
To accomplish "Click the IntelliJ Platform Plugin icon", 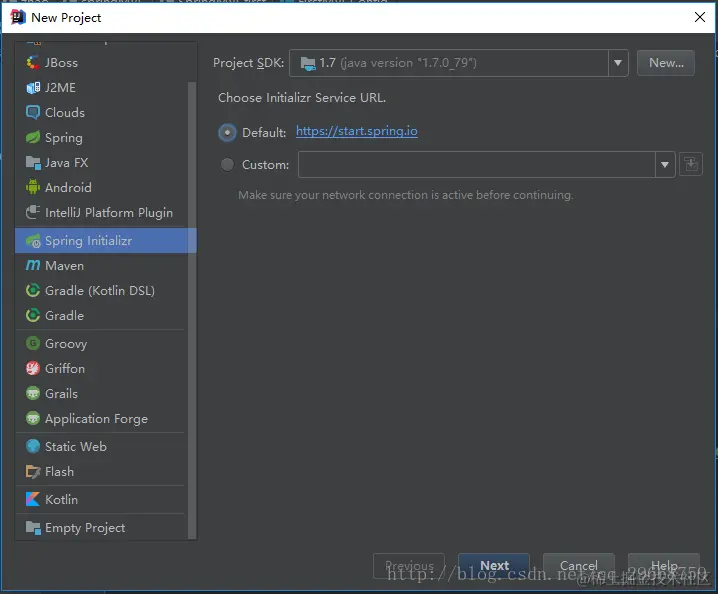I will click(x=33, y=213).
